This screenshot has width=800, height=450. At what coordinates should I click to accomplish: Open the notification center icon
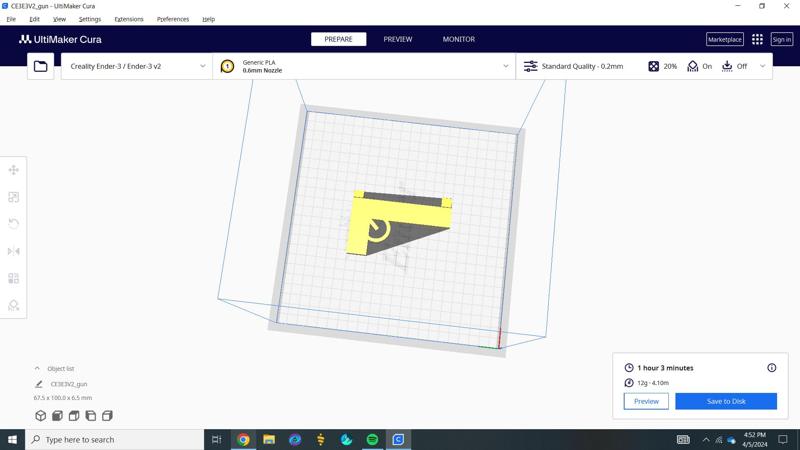pyautogui.click(x=783, y=439)
